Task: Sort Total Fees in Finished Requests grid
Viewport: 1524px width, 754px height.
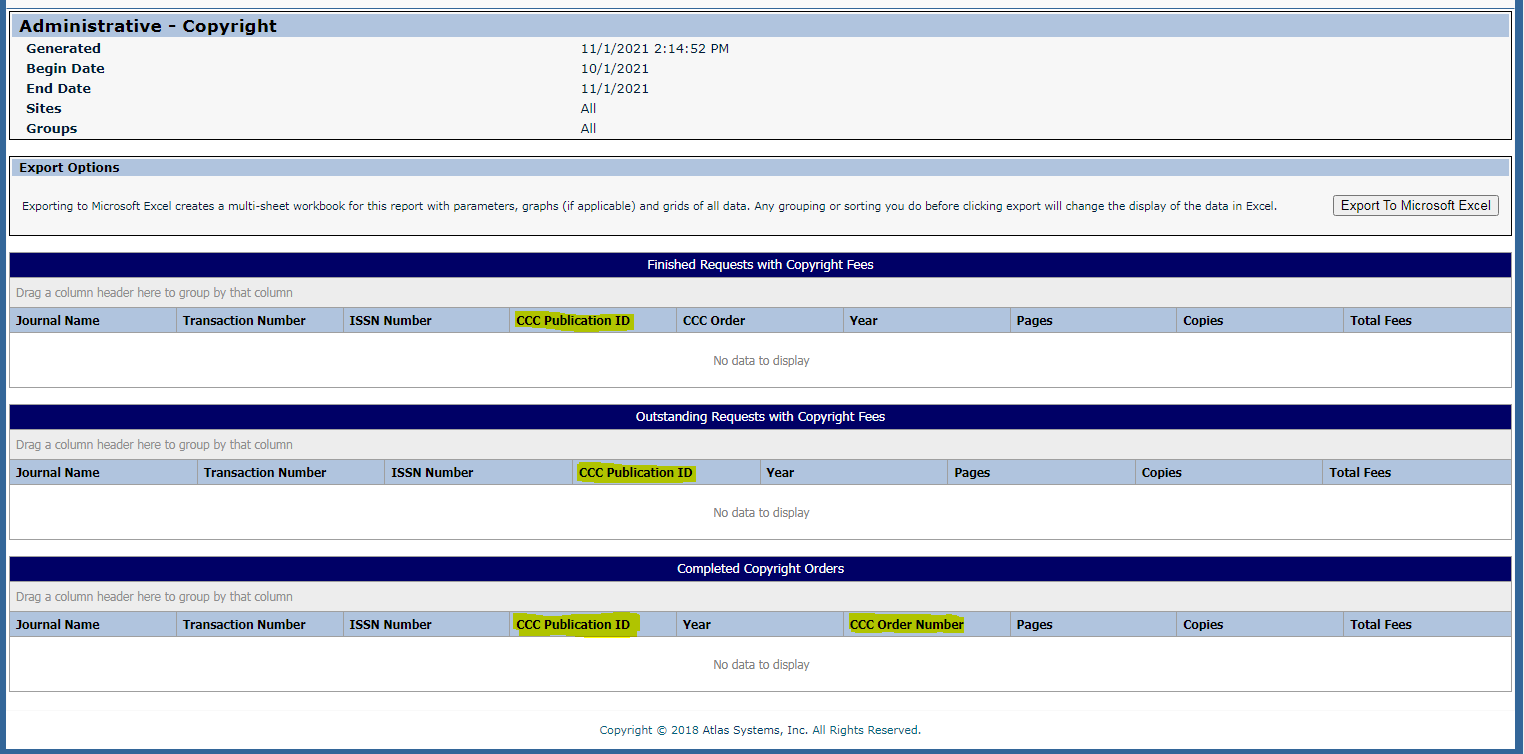Action: [1380, 319]
